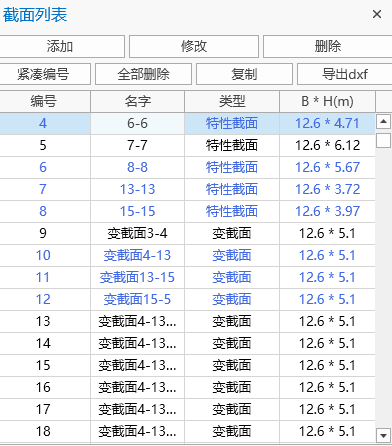Select the section named 13-13

pyautogui.click(x=137, y=189)
